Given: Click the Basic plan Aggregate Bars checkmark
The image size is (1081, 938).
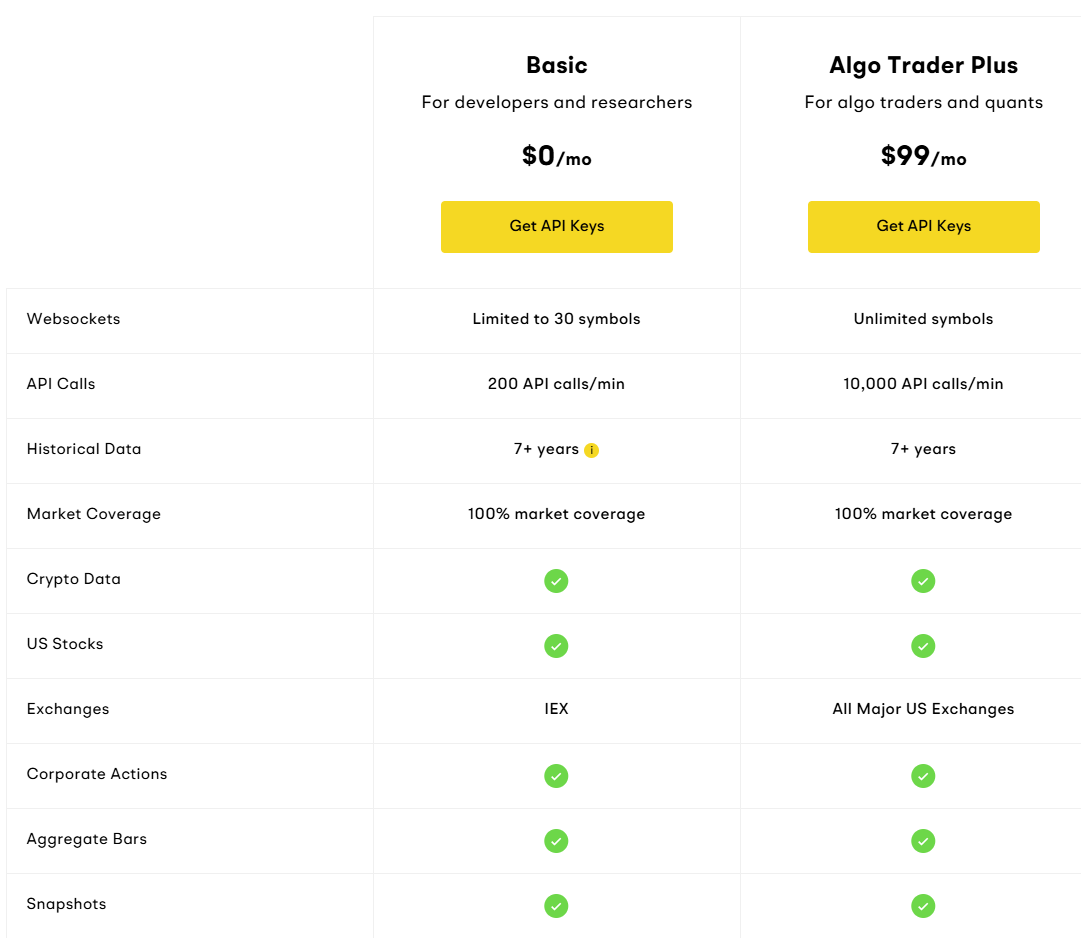Looking at the screenshot, I should click(556, 841).
